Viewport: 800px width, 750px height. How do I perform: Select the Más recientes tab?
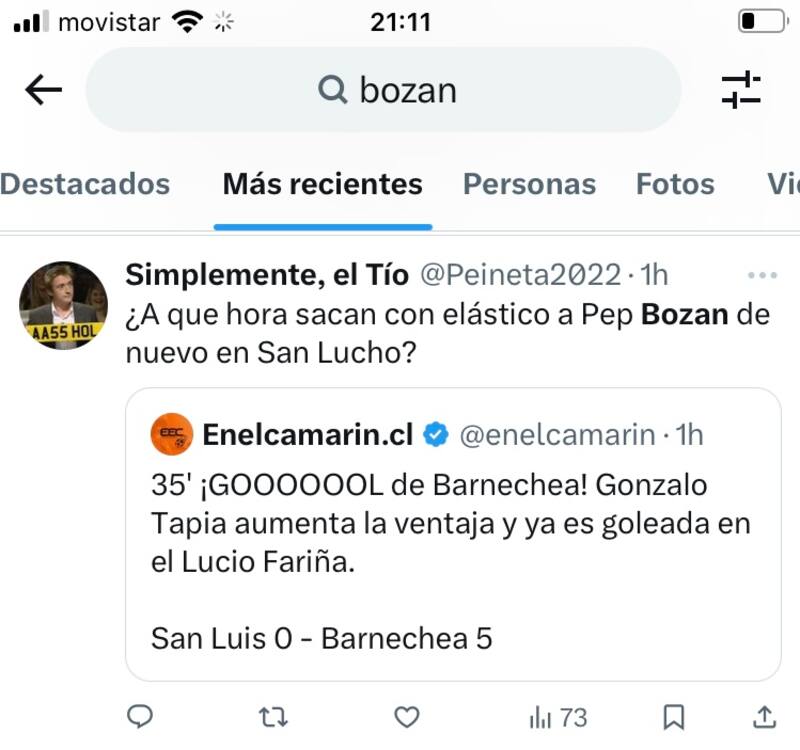tap(322, 184)
